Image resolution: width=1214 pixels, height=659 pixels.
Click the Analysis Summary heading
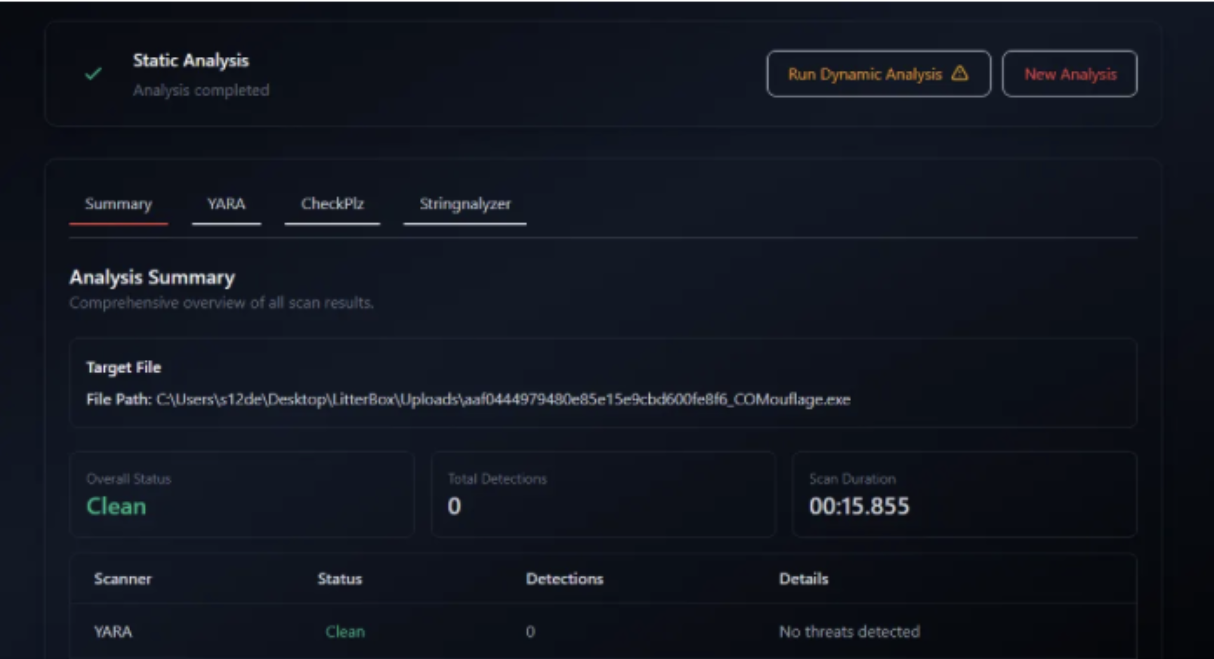(152, 278)
